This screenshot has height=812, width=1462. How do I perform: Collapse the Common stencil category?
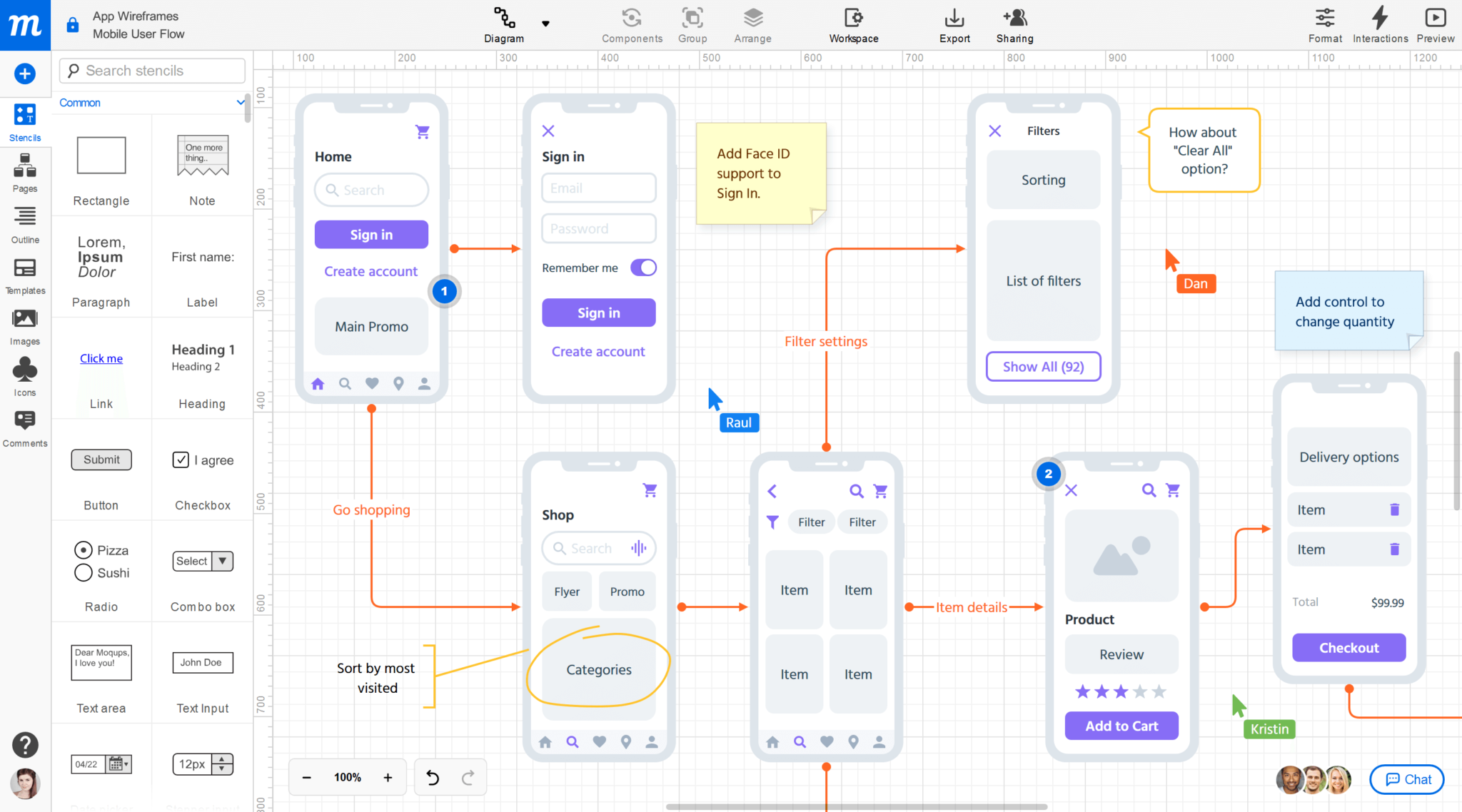[x=241, y=102]
